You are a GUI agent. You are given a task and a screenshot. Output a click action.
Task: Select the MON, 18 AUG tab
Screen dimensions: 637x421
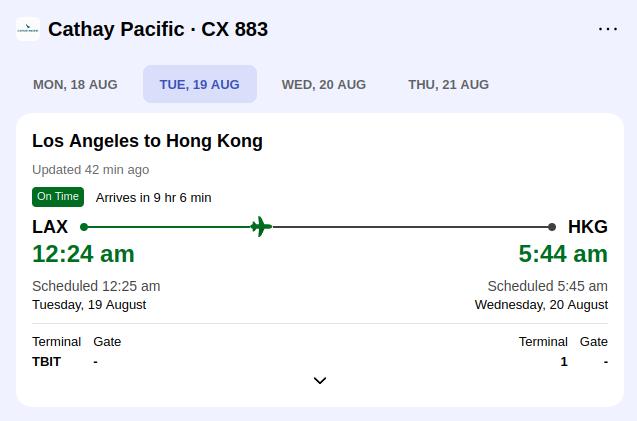tap(75, 85)
